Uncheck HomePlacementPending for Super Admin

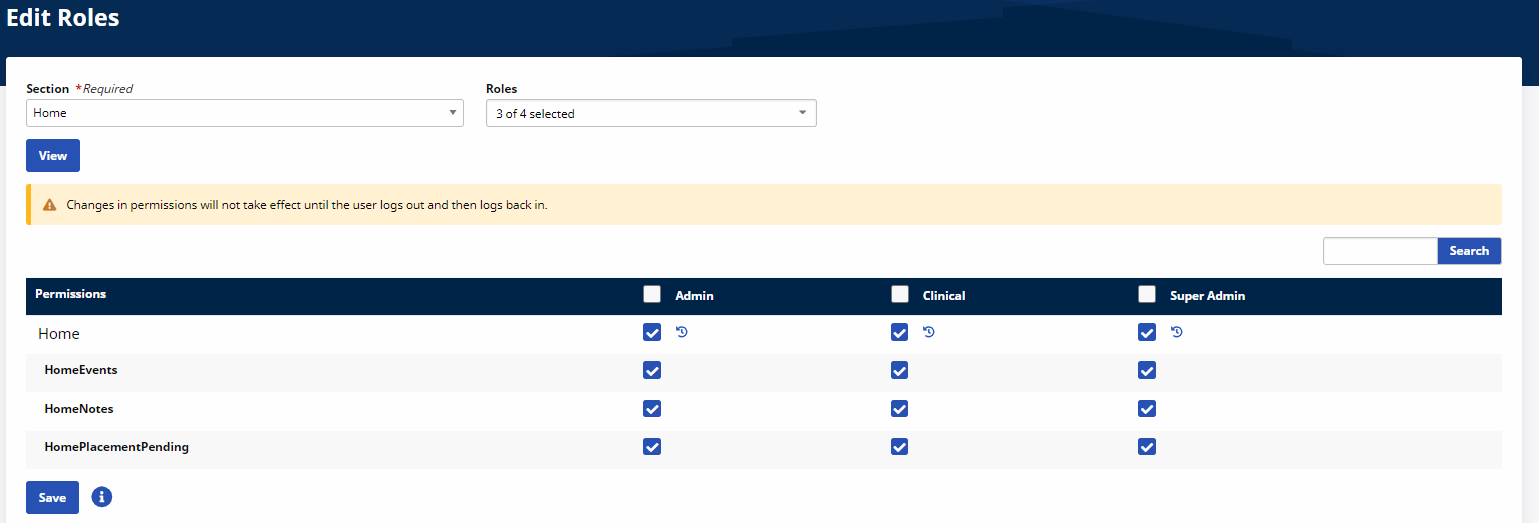(x=1147, y=447)
